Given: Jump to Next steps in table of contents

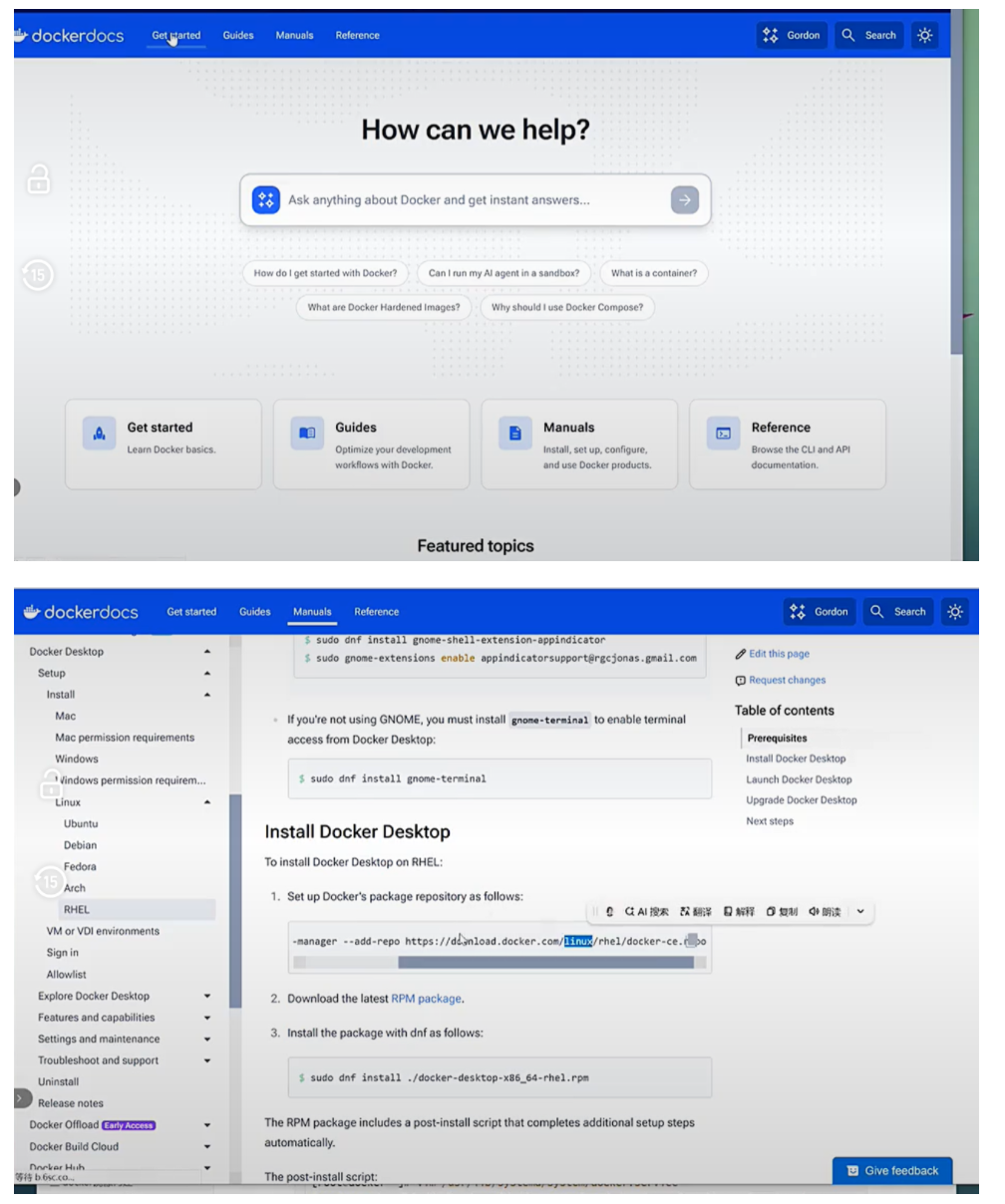Looking at the screenshot, I should pyautogui.click(x=770, y=821).
